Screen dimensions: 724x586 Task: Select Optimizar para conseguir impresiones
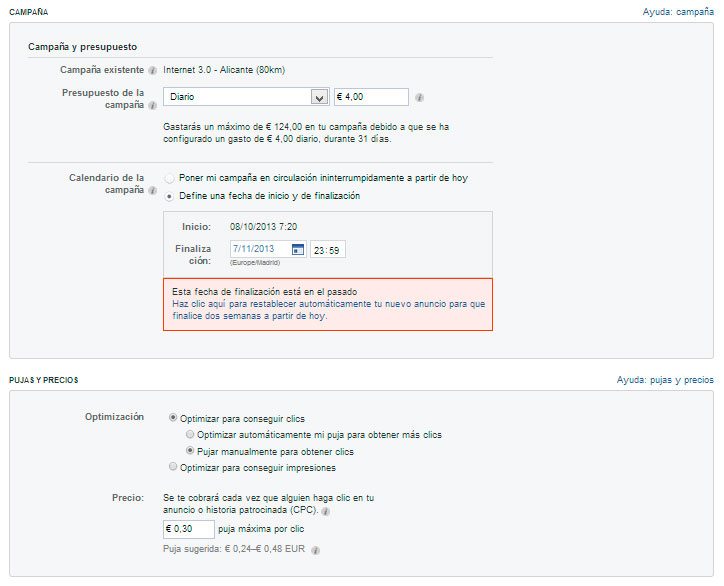pos(173,466)
